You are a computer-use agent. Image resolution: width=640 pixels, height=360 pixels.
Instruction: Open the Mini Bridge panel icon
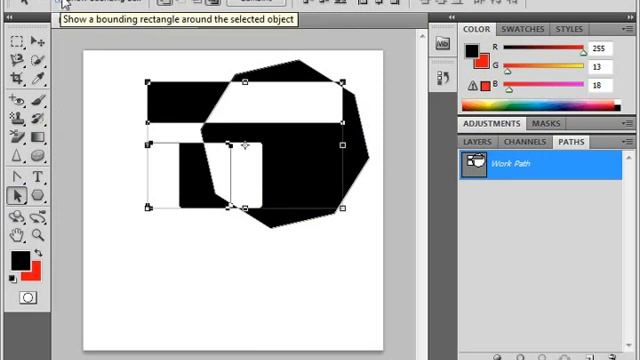(x=443, y=43)
